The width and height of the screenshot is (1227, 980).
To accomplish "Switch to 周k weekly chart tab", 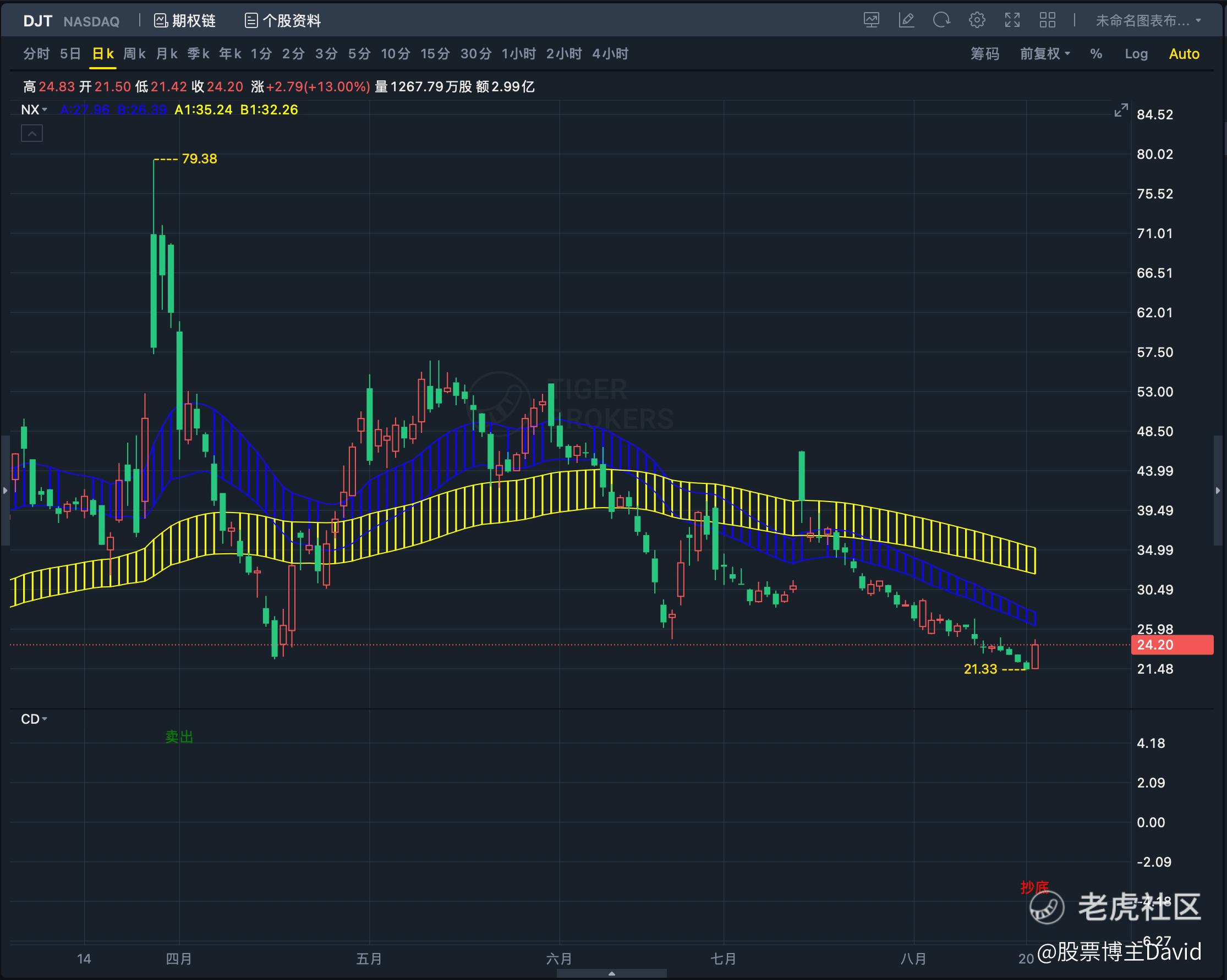I will click(134, 54).
